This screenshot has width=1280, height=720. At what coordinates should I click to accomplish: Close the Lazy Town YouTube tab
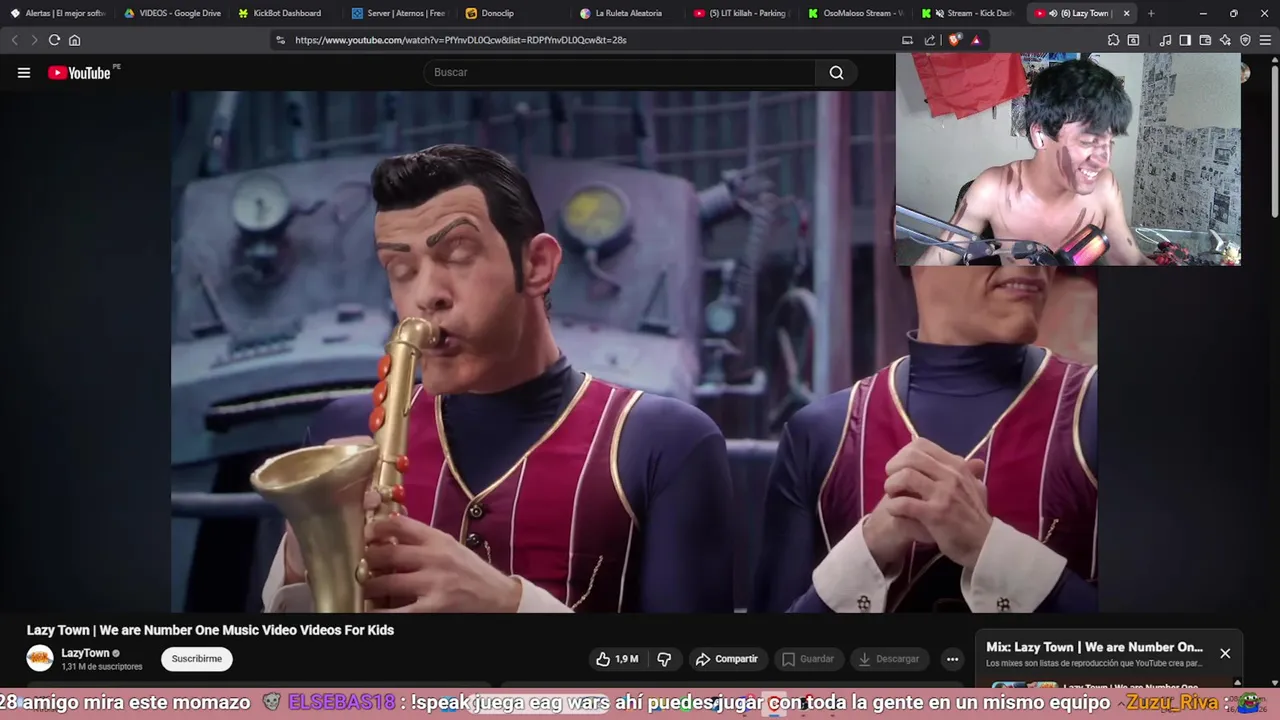pos(1127,13)
